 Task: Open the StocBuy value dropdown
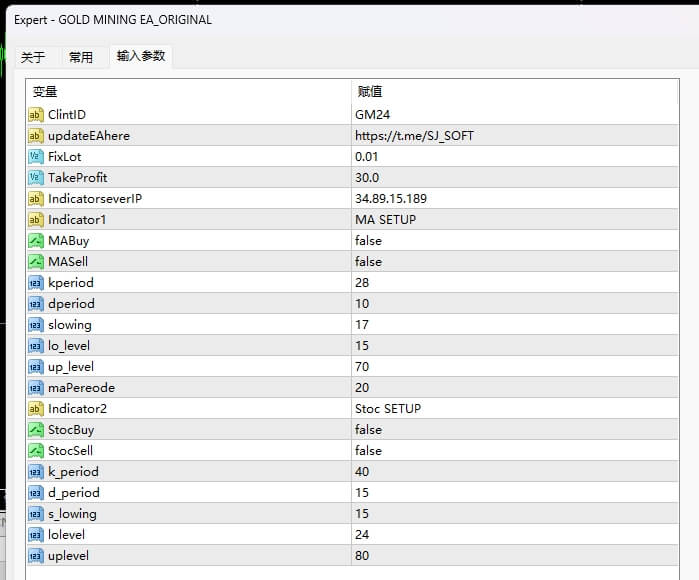[368, 429]
